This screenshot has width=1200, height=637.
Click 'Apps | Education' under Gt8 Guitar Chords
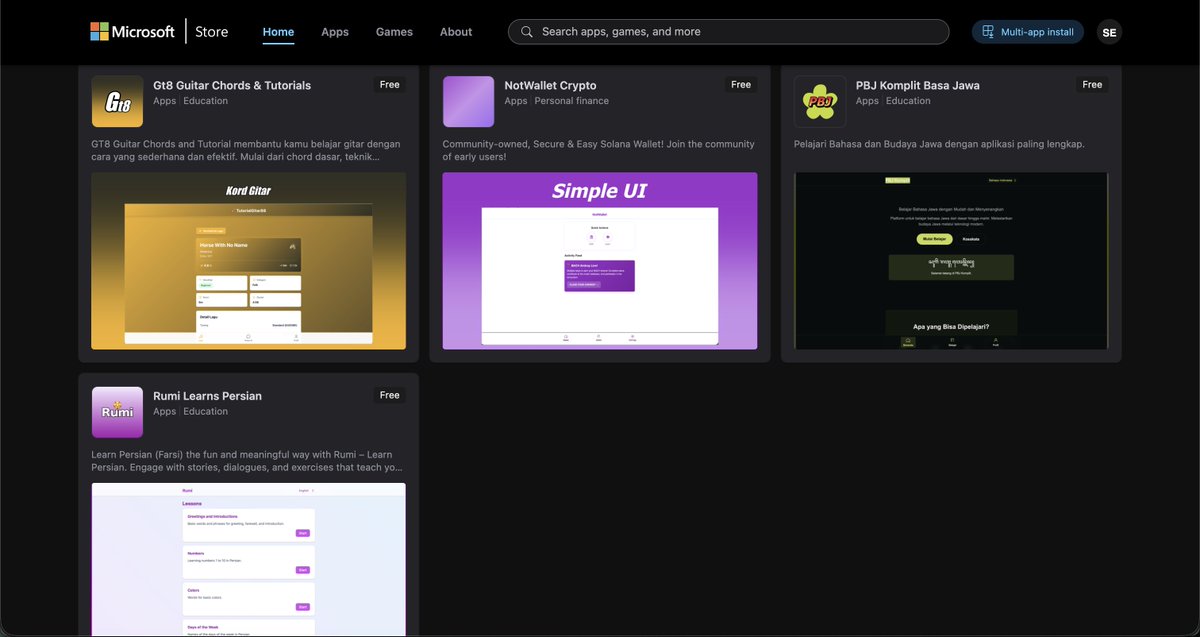pyautogui.click(x=190, y=101)
